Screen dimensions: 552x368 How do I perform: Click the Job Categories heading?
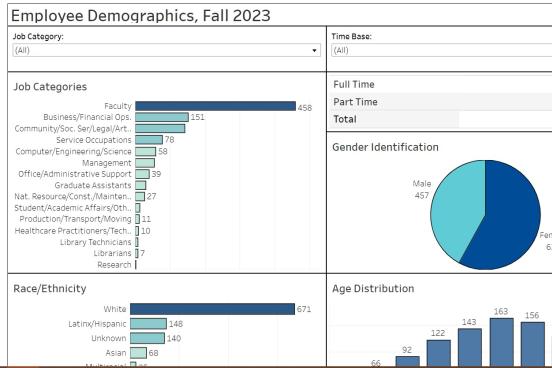point(50,87)
